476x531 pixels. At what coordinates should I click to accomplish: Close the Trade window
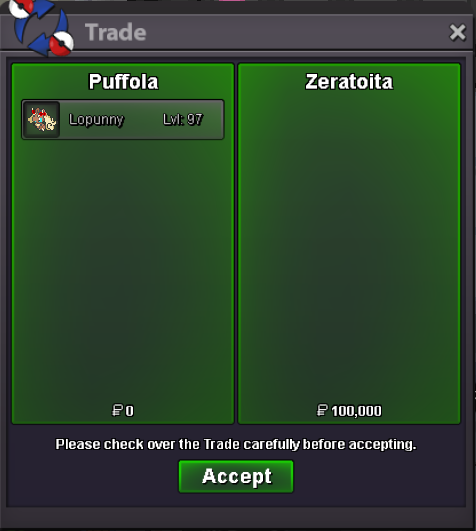[x=457, y=33]
